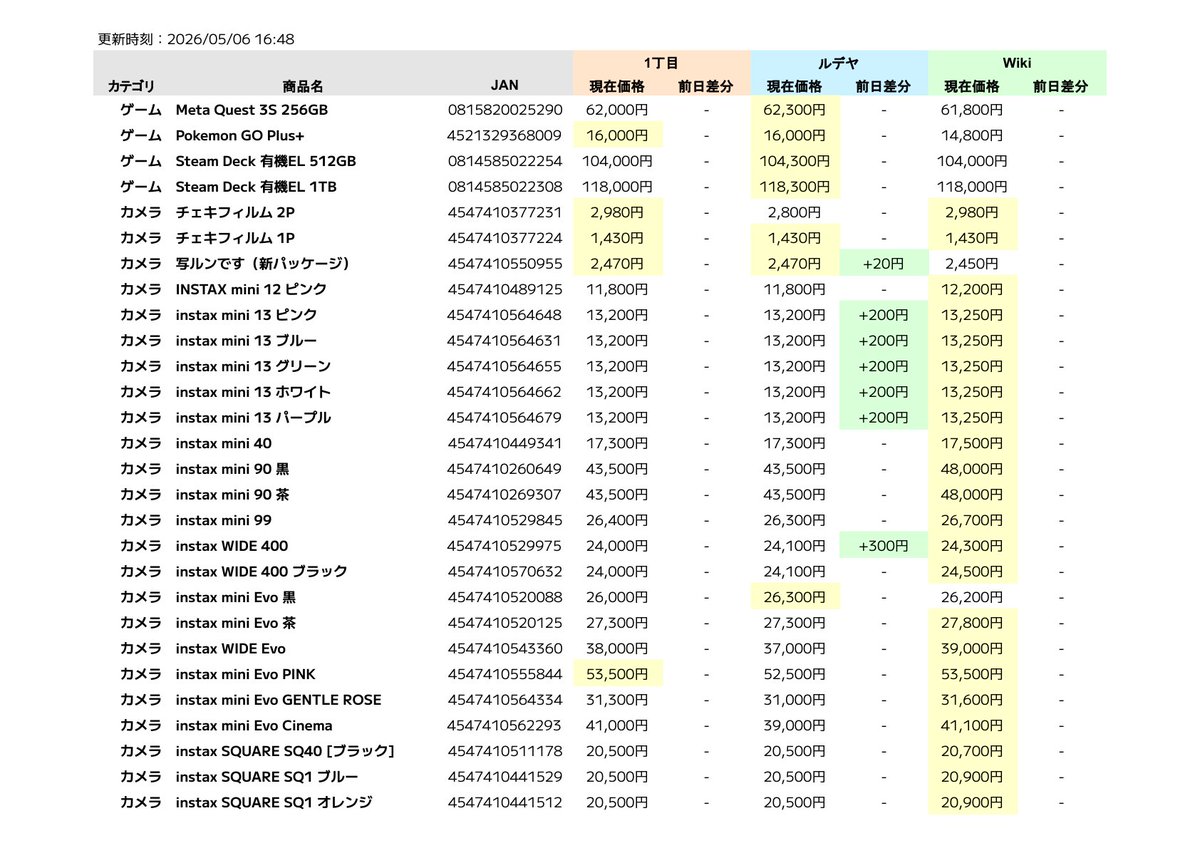The height and width of the screenshot is (848, 1200).
Task: Click the 104,300円 price cell
Action: 795,161
